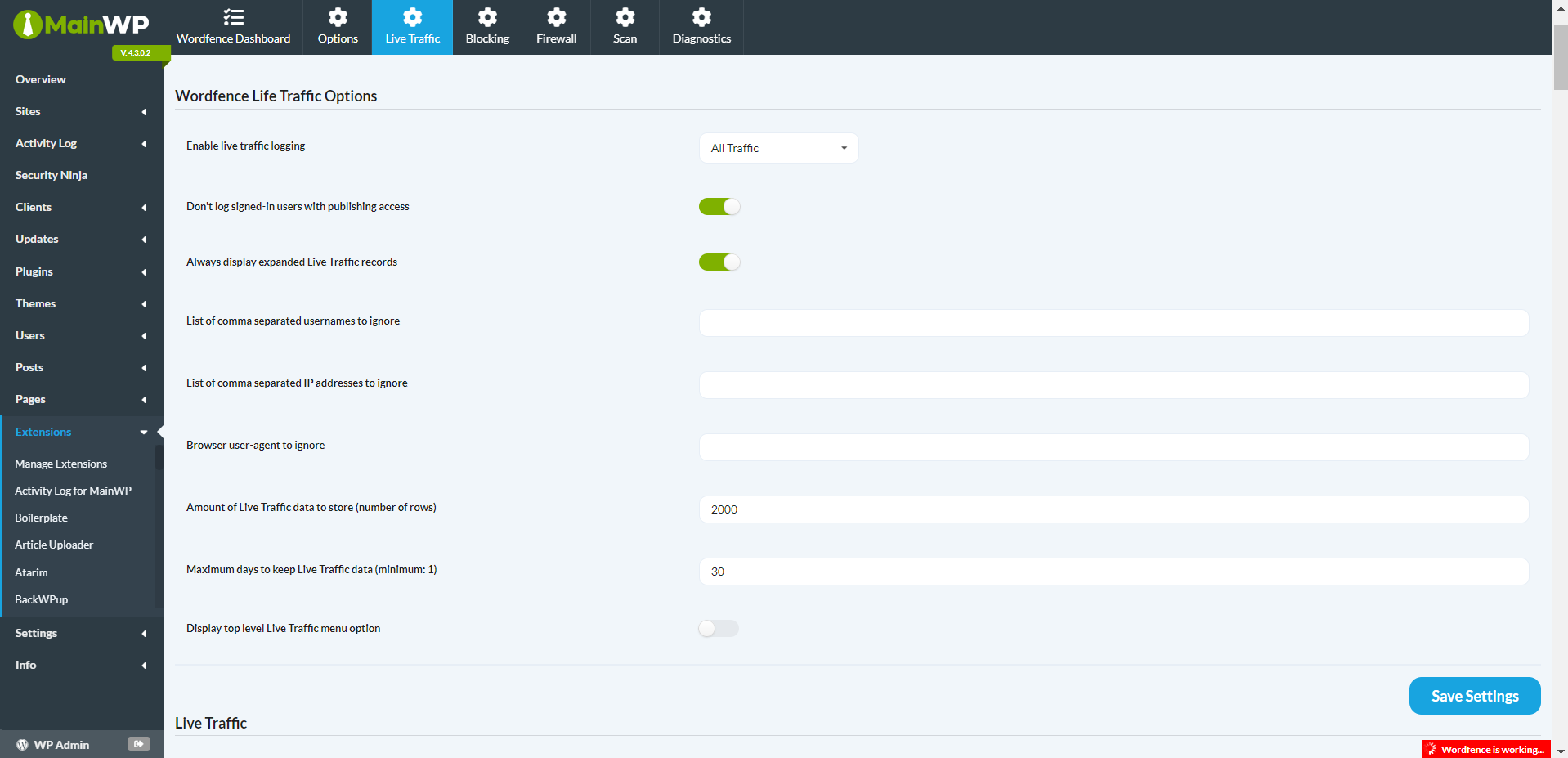Open the Article Uploader extension
This screenshot has height=758, width=1568.
tap(54, 545)
